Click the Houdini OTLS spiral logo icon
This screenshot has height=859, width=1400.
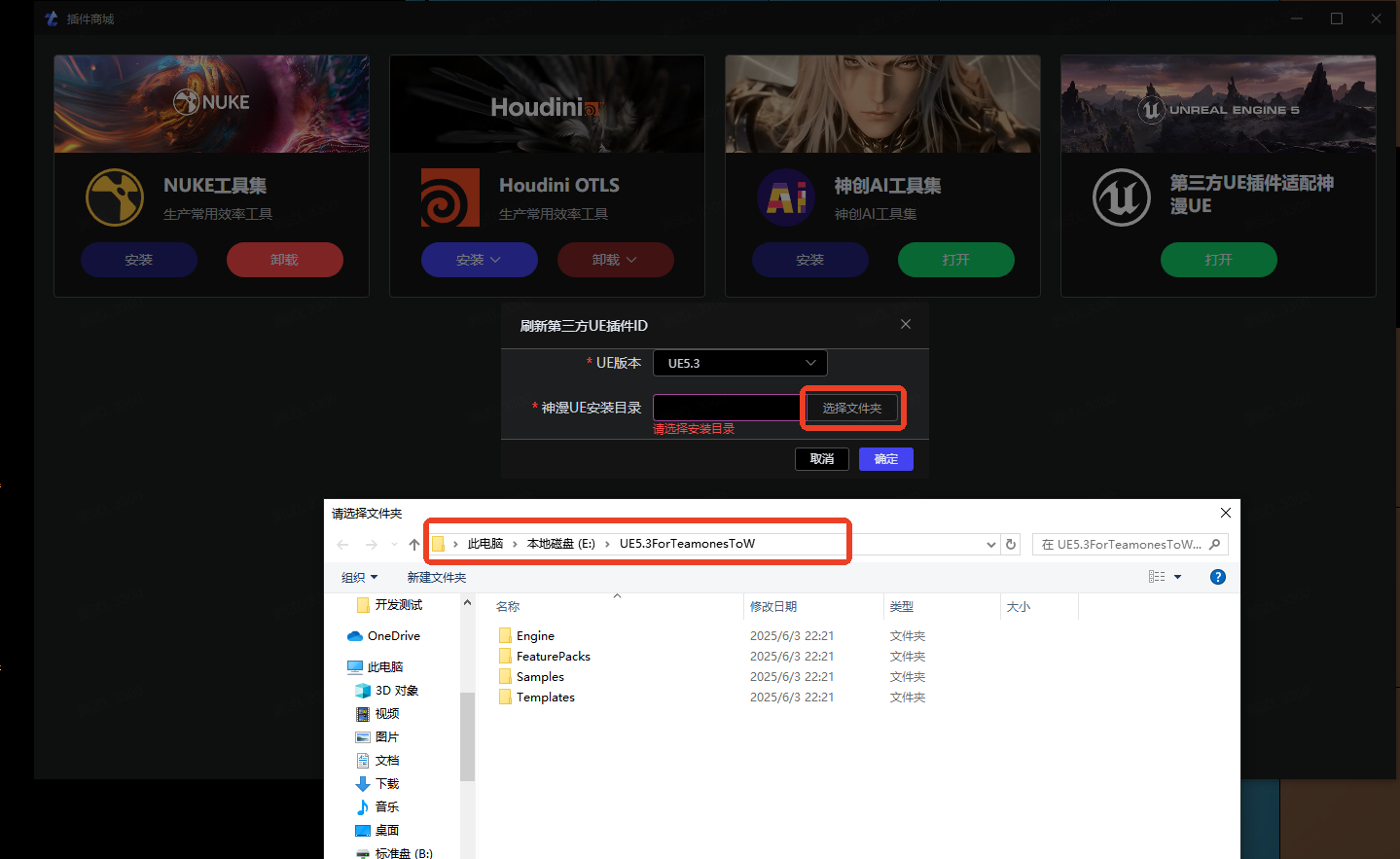tap(450, 197)
